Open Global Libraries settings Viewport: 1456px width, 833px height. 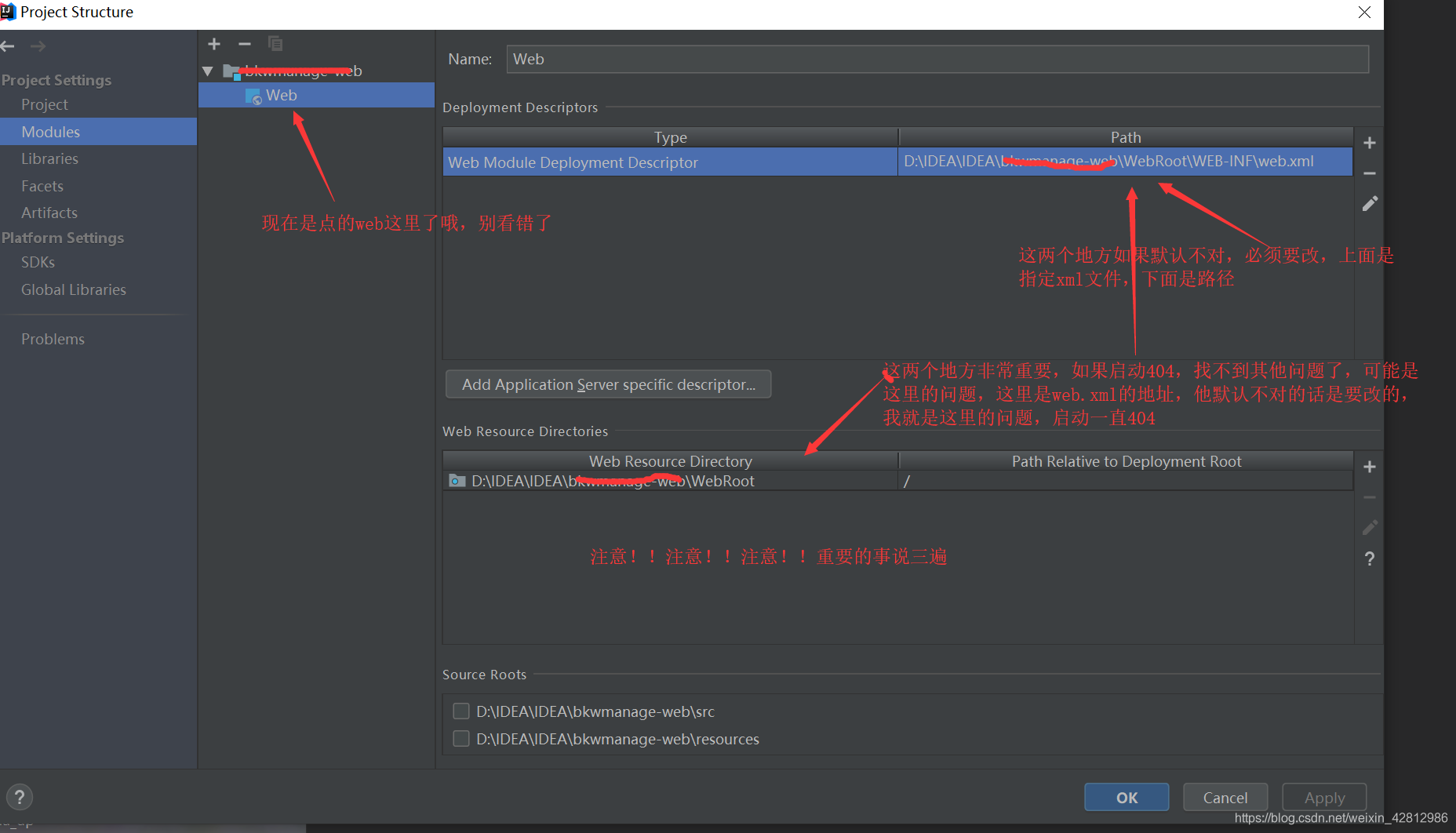click(74, 289)
